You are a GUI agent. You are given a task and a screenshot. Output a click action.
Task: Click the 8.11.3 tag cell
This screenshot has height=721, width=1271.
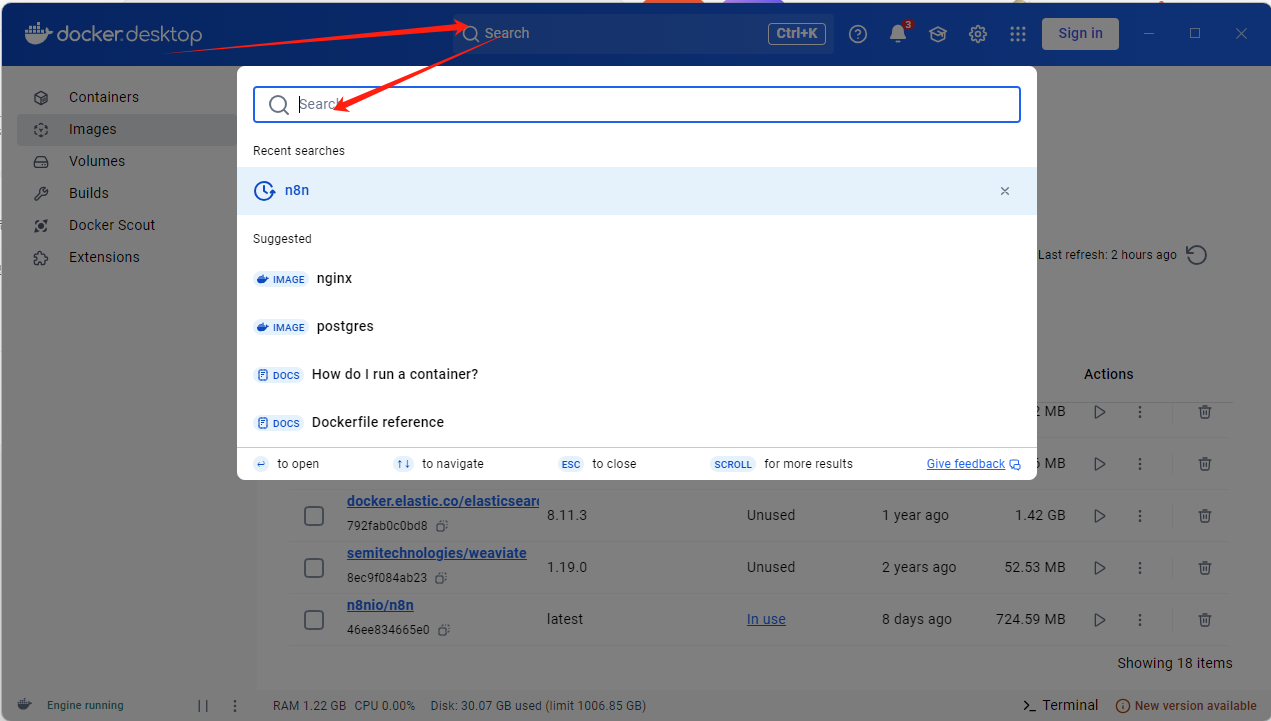tap(567, 516)
